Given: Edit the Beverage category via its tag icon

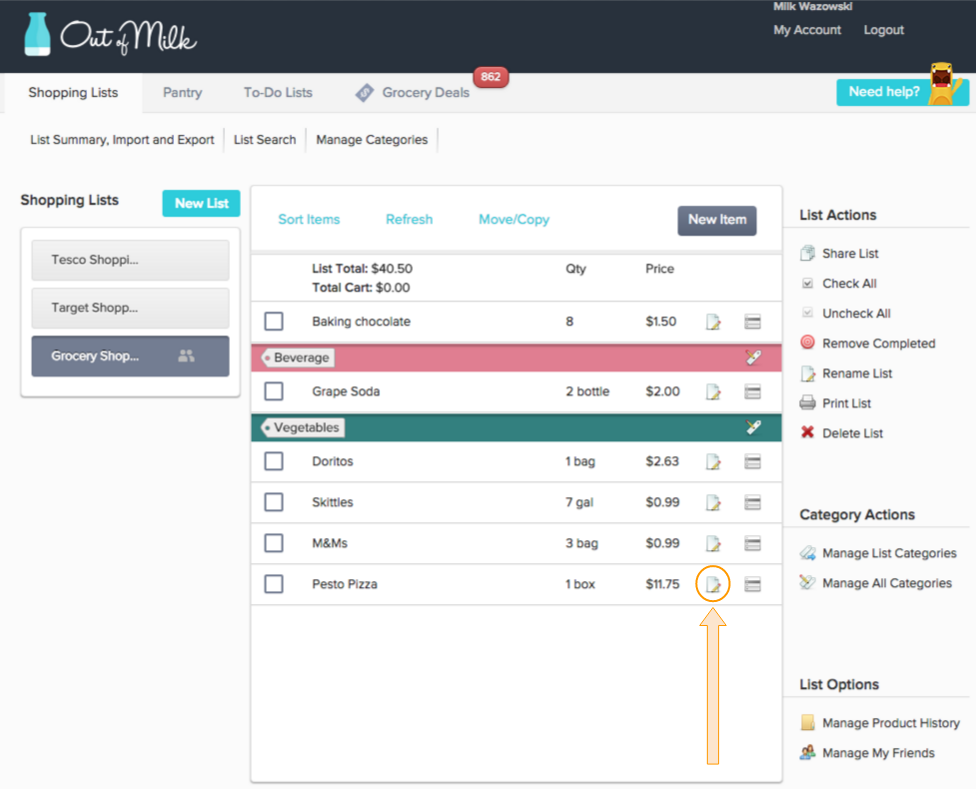Looking at the screenshot, I should tap(753, 357).
